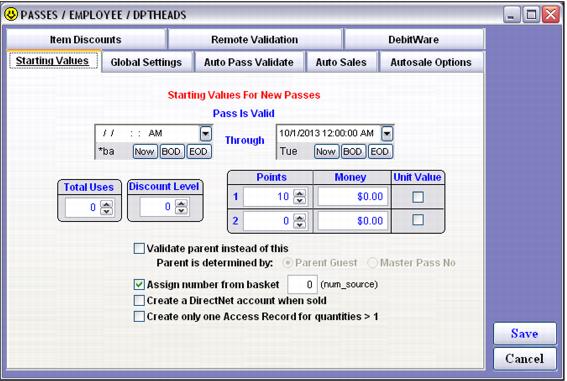Click the num_source number field
Viewport: 567px width, 381px height.
coord(302,285)
